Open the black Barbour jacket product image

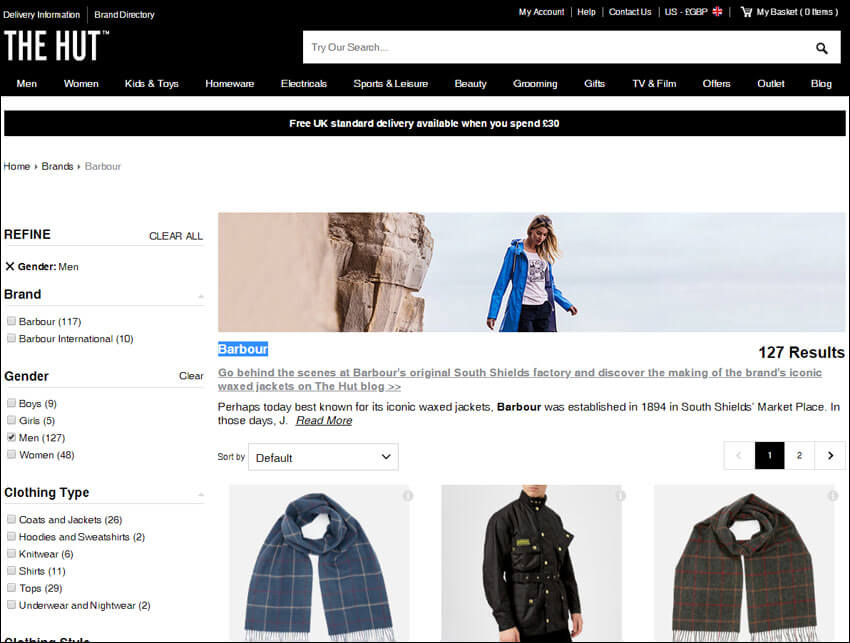531,563
